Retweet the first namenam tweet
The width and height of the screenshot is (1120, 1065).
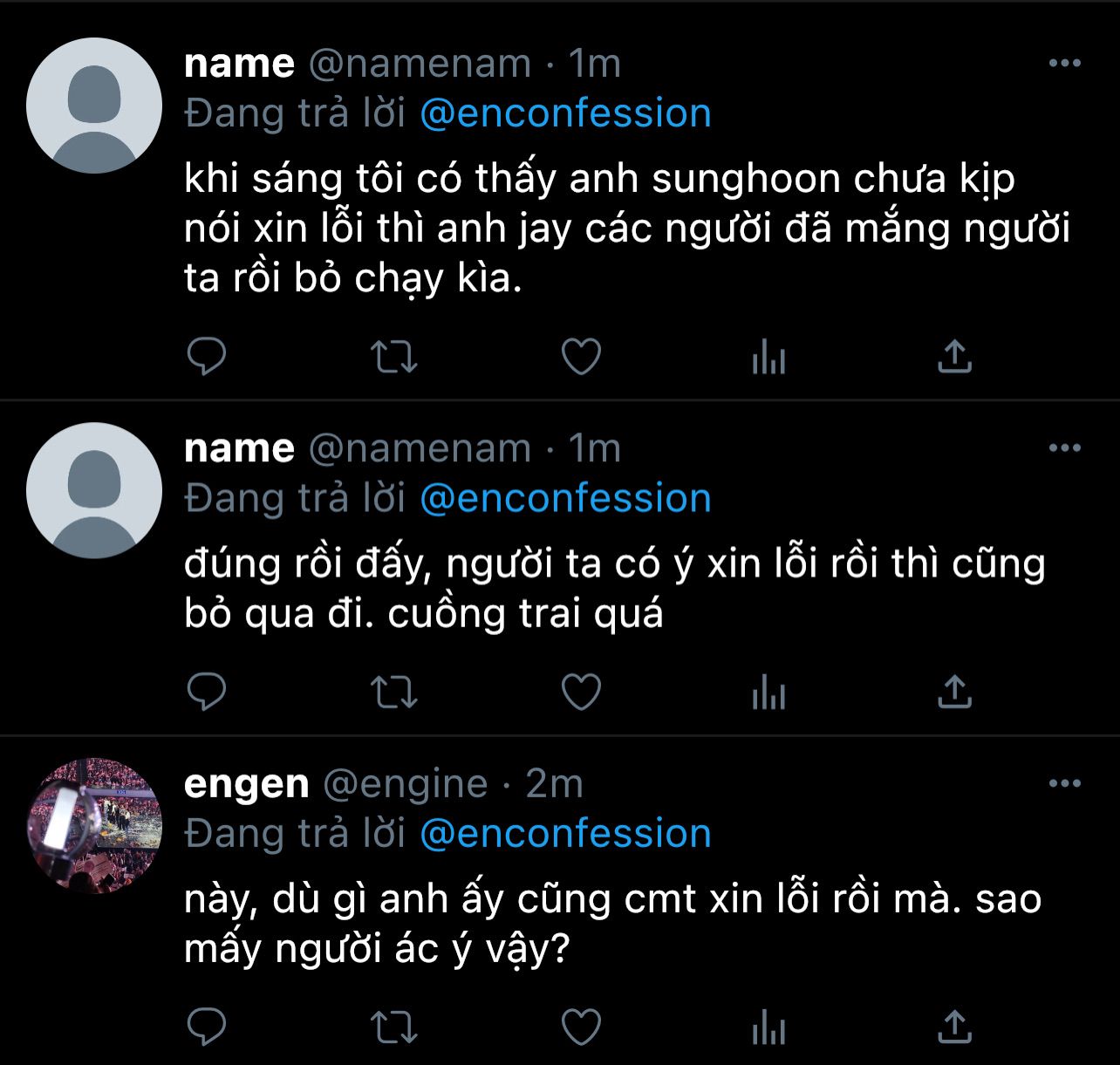[x=394, y=357]
